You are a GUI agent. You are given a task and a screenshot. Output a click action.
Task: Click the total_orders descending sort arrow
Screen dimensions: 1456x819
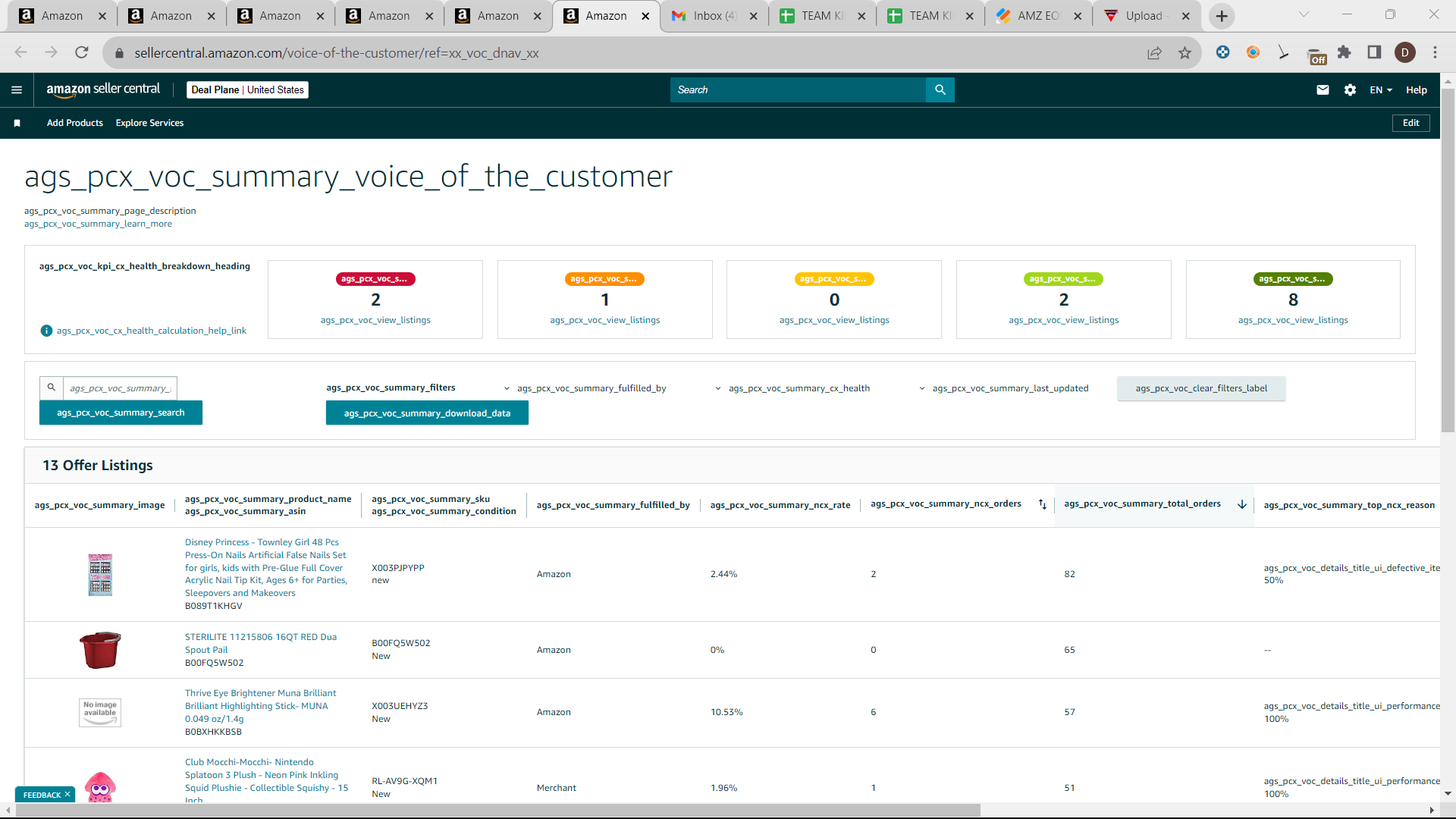[x=1242, y=504]
